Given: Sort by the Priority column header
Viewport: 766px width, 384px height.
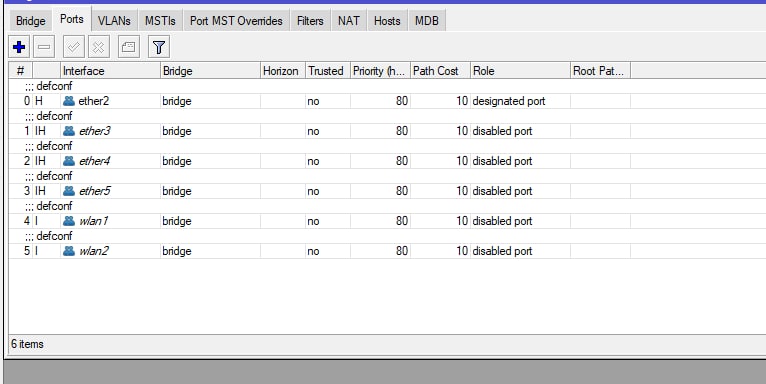Looking at the screenshot, I should [380, 71].
